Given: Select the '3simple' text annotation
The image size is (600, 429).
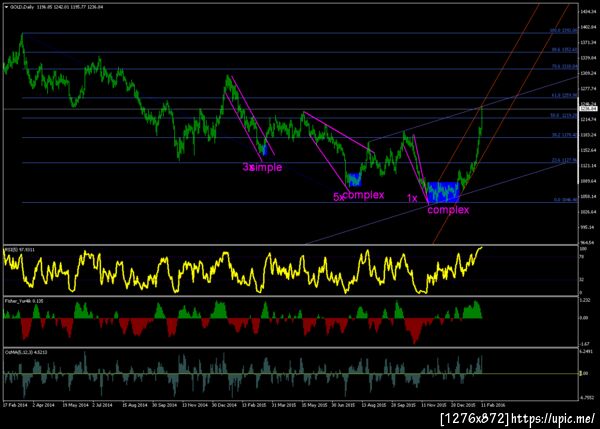Looking at the screenshot, I should [x=262, y=167].
